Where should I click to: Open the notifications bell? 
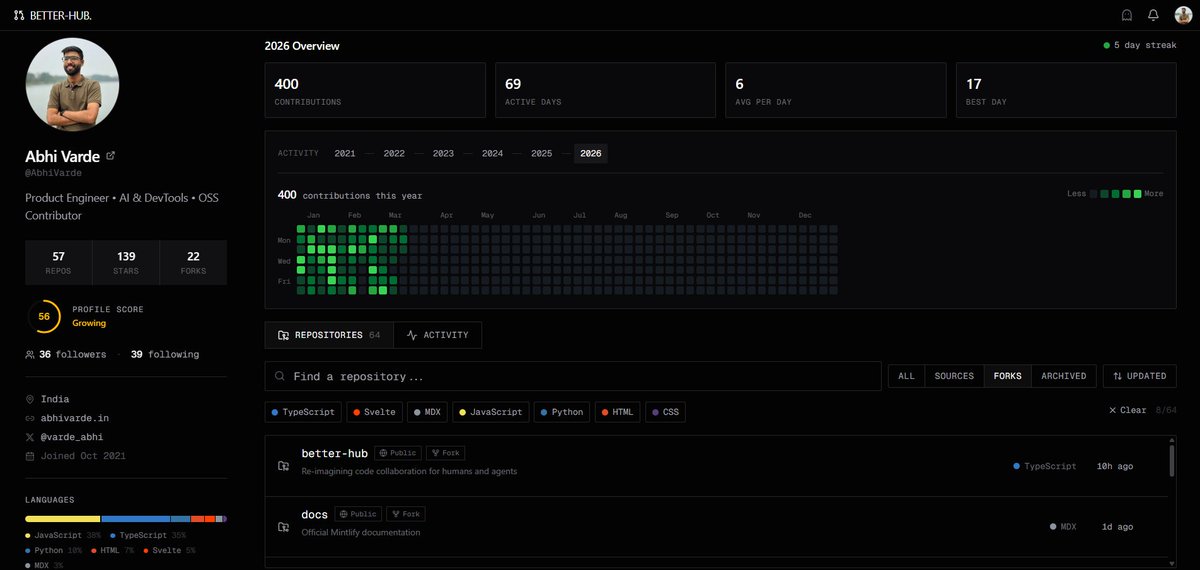tap(1153, 15)
